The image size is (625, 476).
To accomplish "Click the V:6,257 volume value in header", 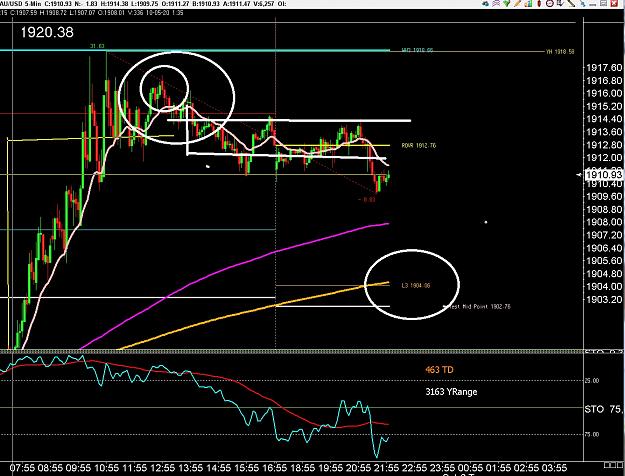I will (263, 4).
